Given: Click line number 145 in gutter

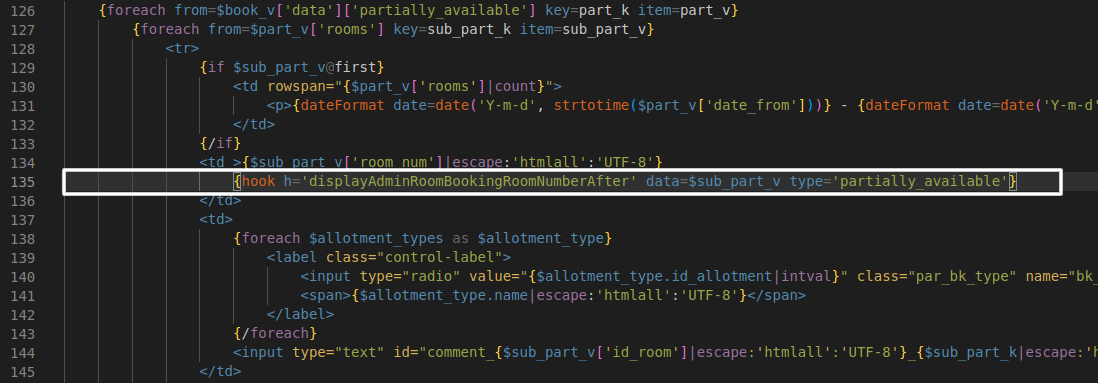Looking at the screenshot, I should point(22,370).
